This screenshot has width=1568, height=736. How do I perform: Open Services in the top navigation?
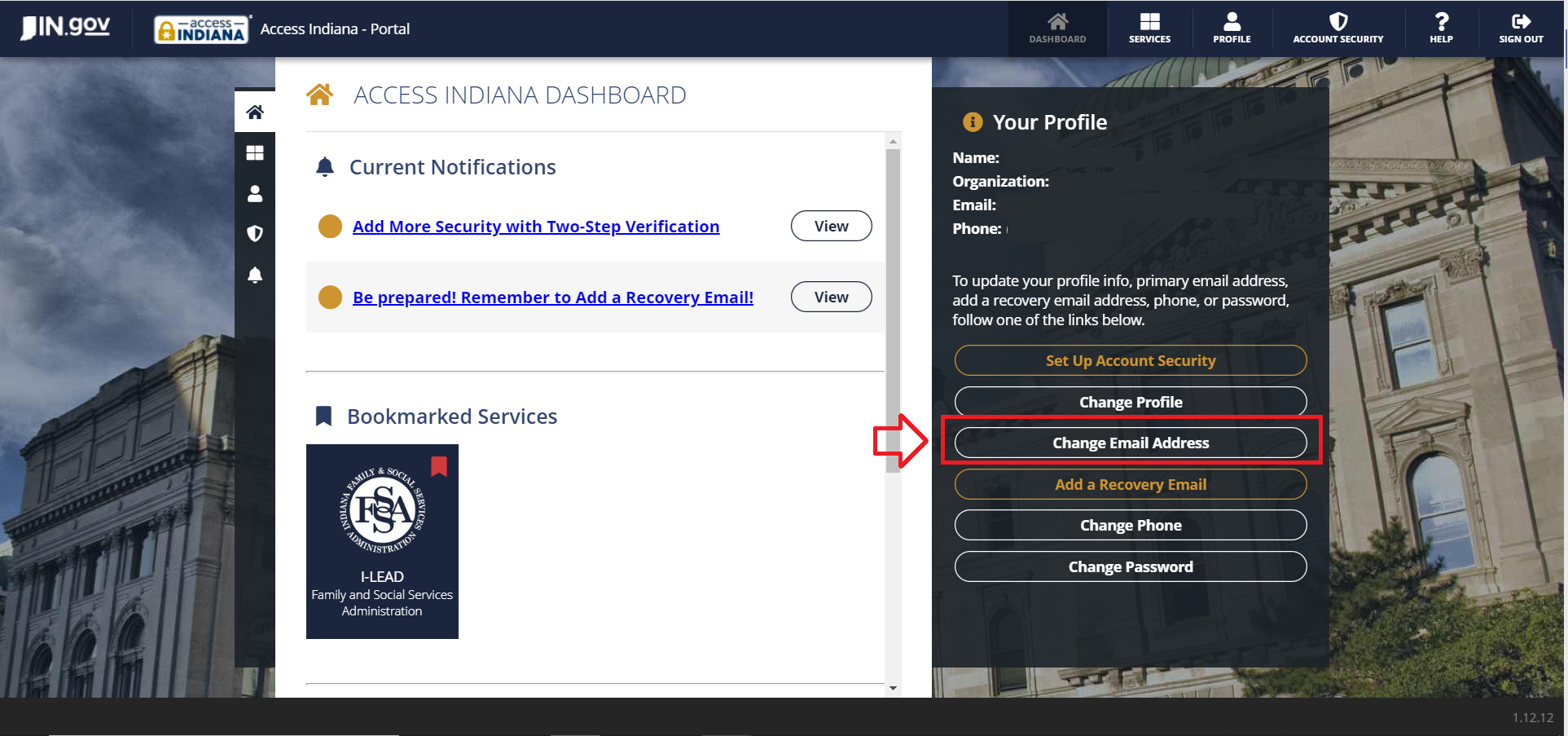coord(1149,29)
